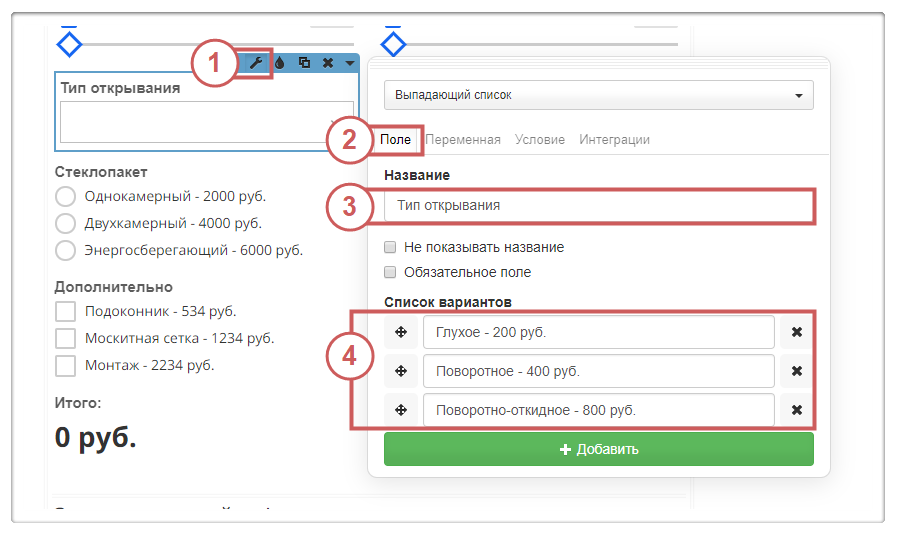Click the green 'Добавить' button

598,449
